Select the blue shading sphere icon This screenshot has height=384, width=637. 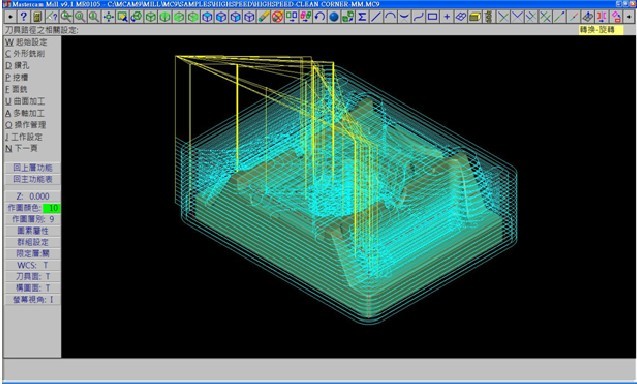pyautogui.click(x=334, y=17)
